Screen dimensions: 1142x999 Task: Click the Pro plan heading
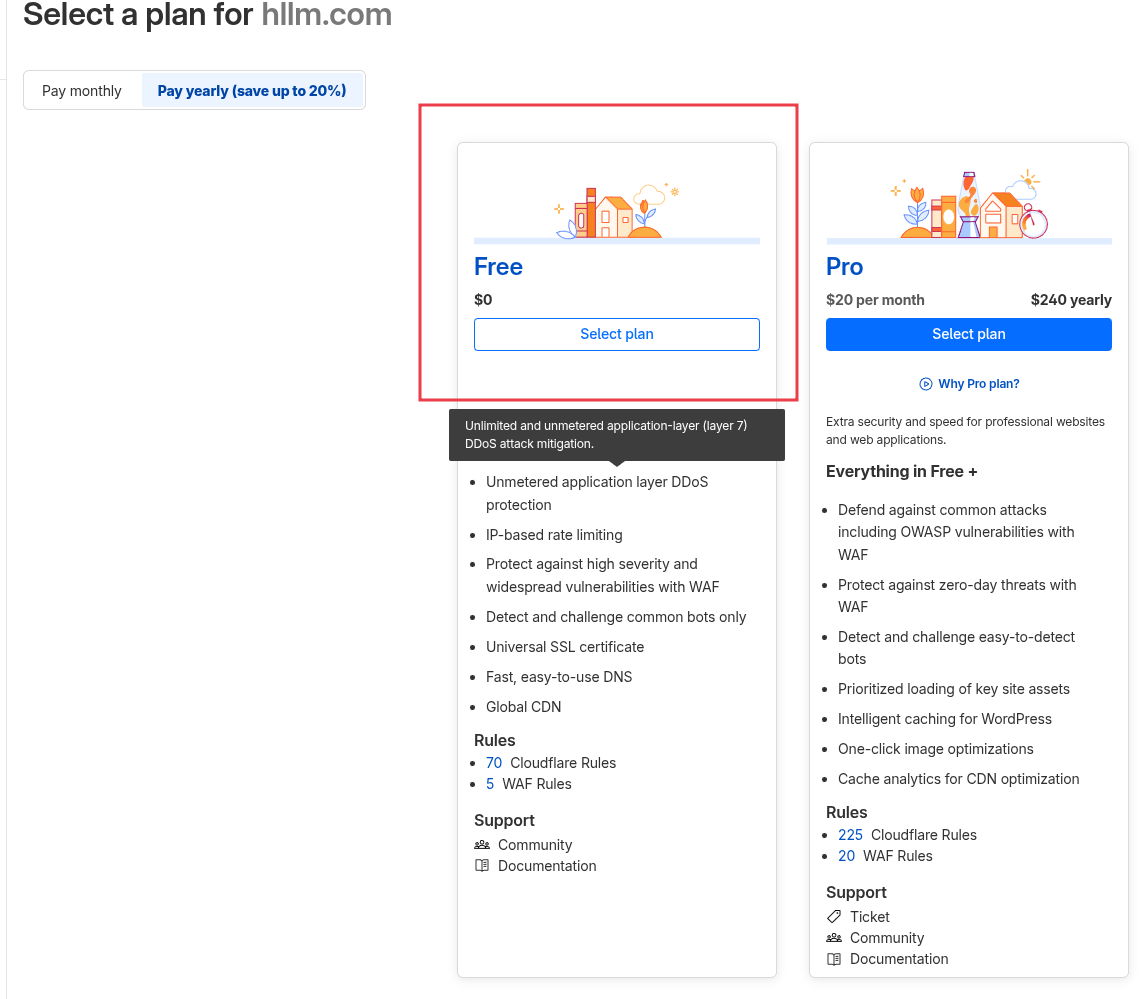point(844,267)
